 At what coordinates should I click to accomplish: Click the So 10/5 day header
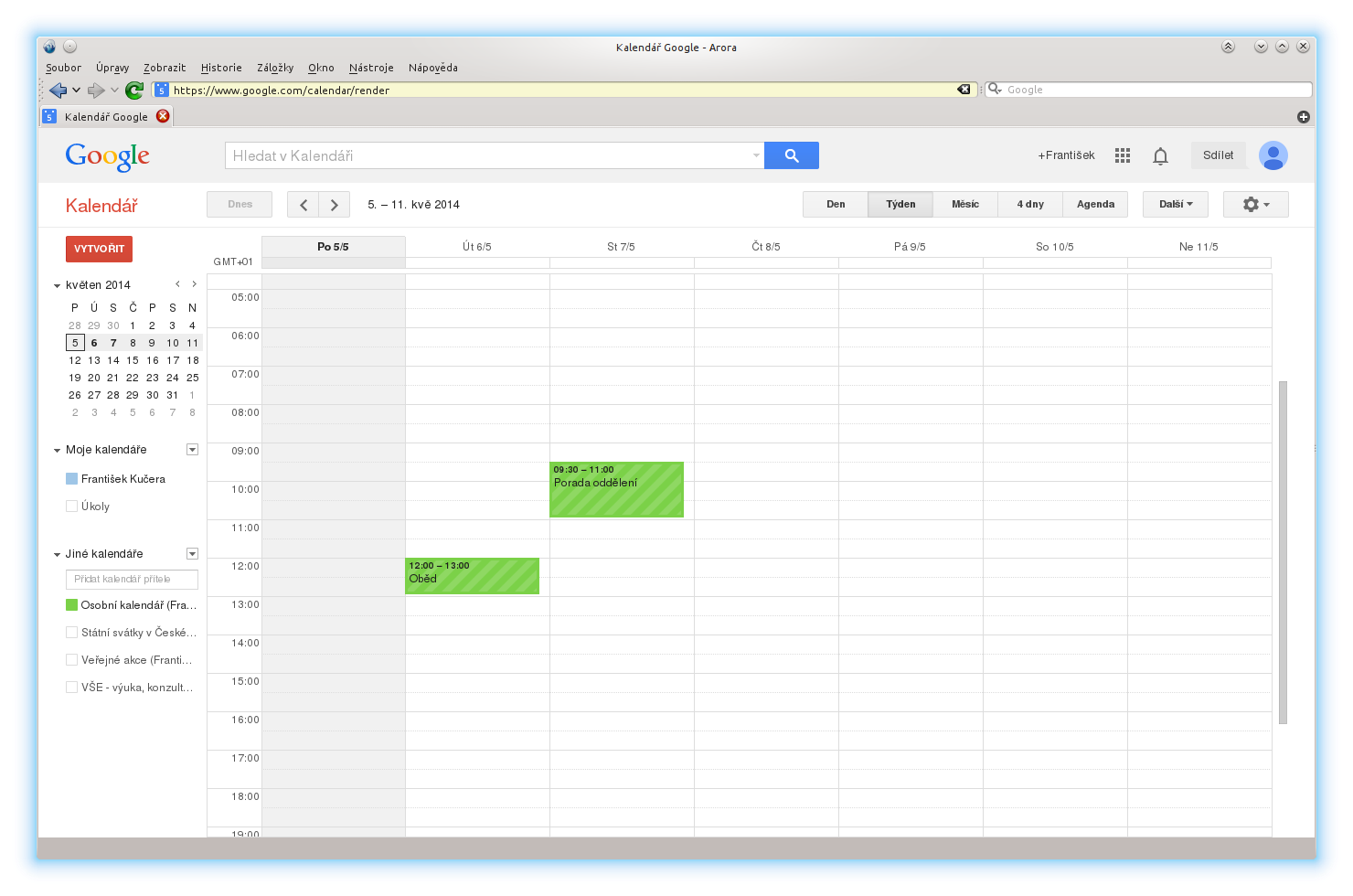[x=1054, y=247]
